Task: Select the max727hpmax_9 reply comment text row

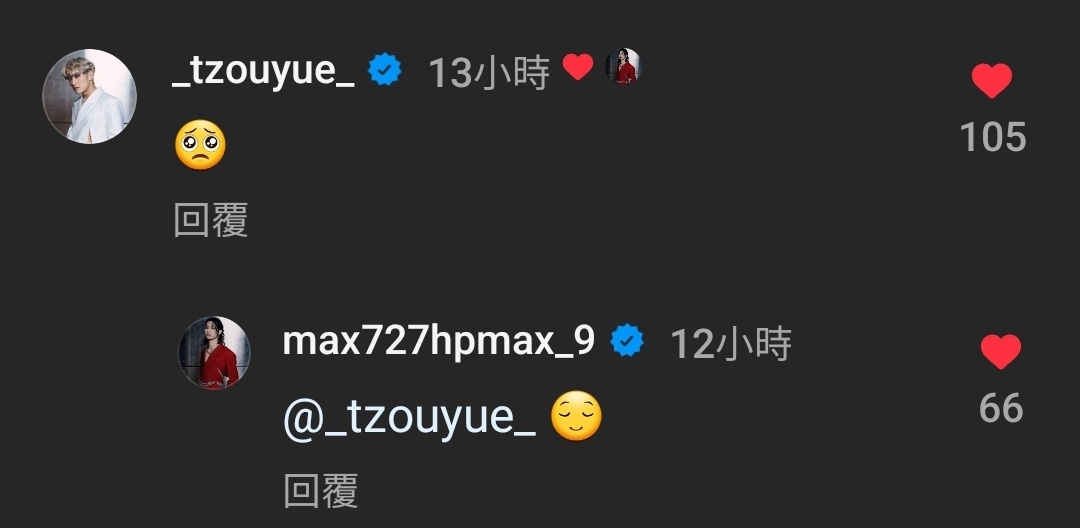Action: point(443,417)
